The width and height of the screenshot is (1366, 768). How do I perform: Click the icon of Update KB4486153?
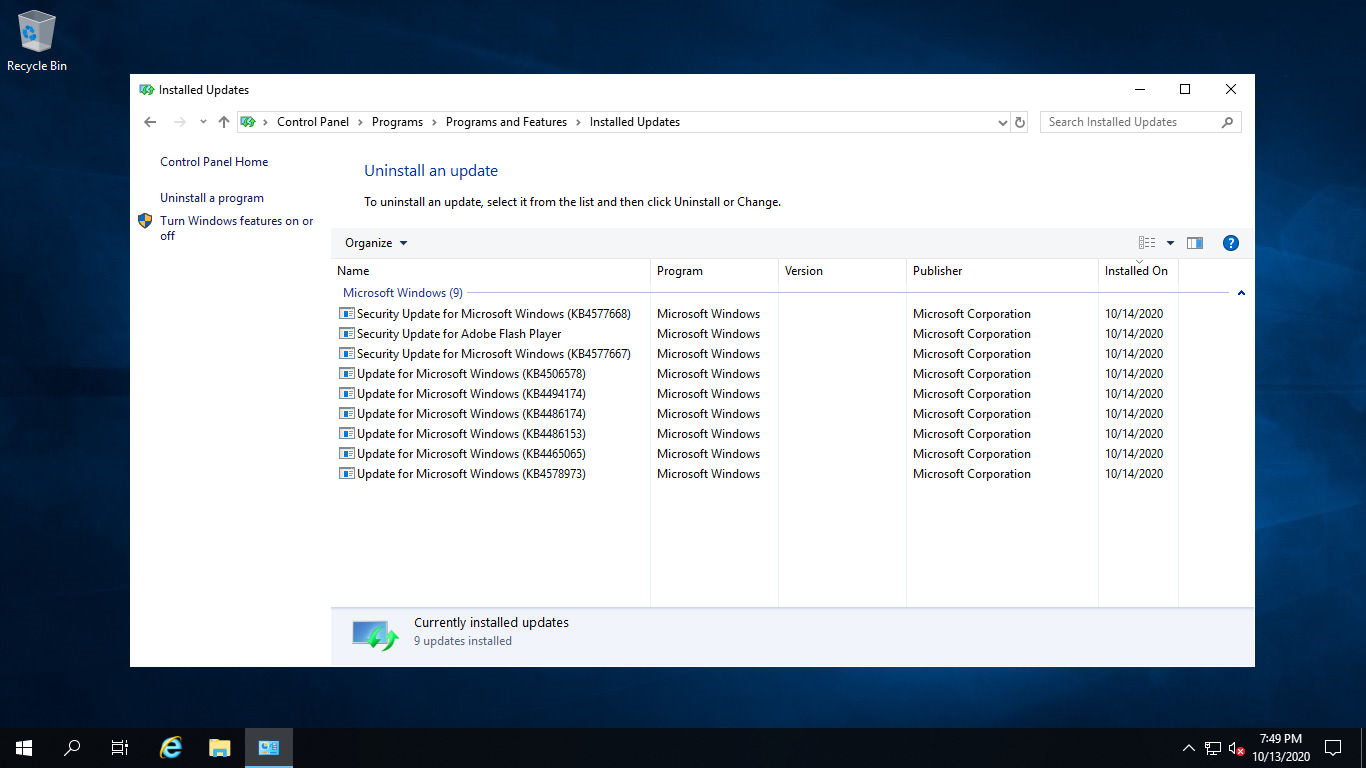(347, 434)
